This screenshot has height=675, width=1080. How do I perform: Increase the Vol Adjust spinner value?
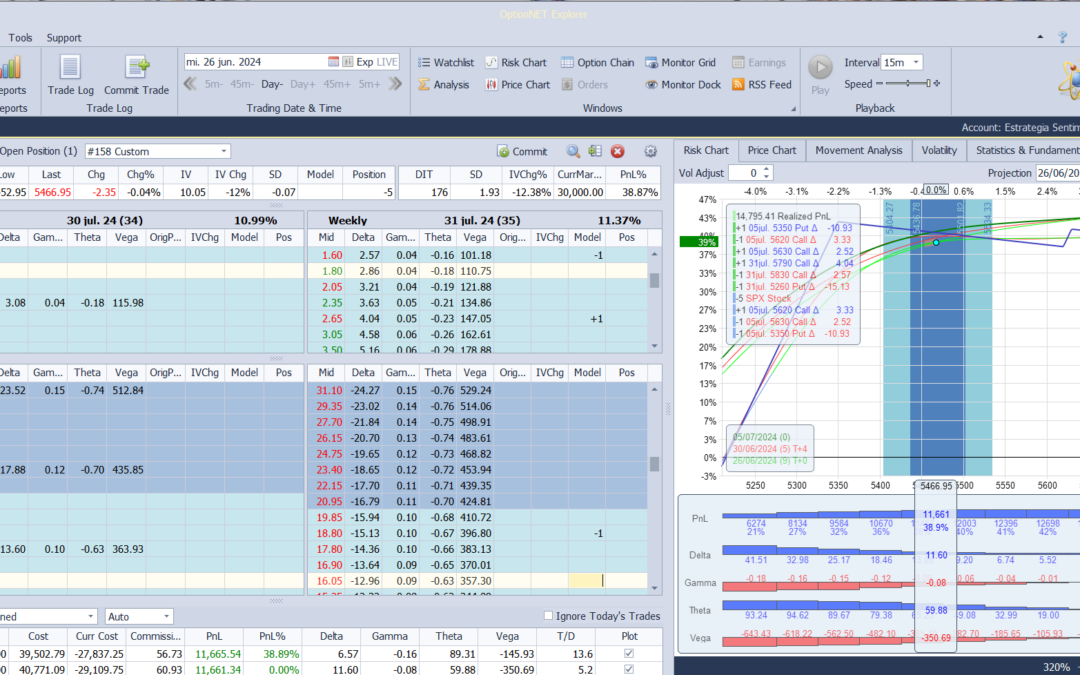pos(767,169)
